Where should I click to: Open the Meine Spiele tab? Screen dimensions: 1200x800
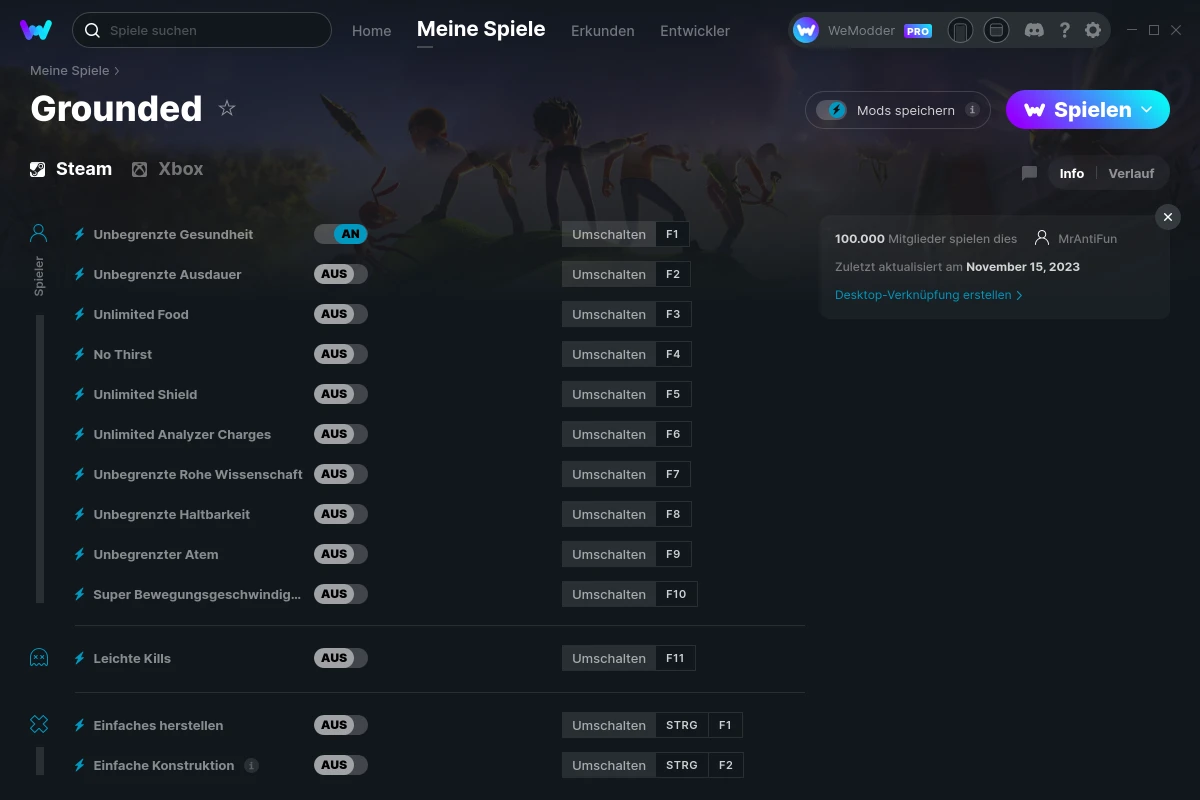pyautogui.click(x=481, y=29)
